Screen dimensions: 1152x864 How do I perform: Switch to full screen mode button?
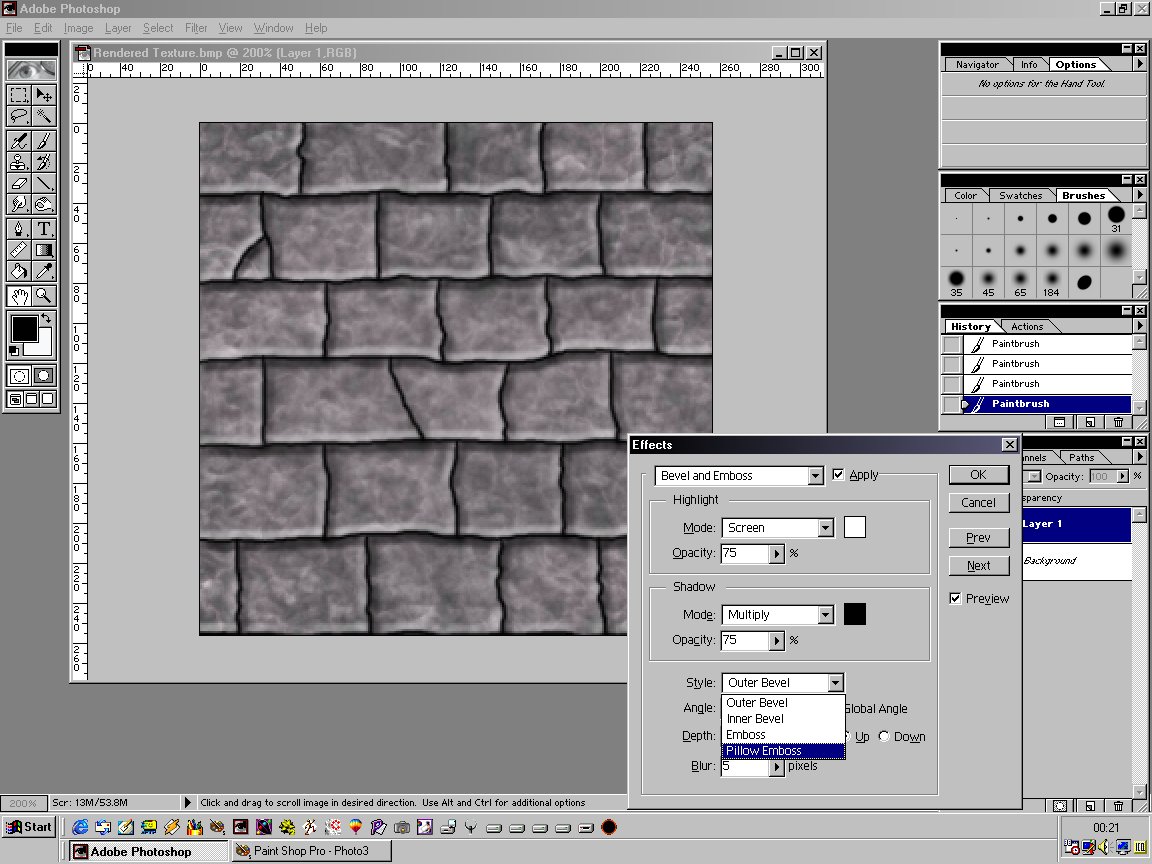point(48,398)
